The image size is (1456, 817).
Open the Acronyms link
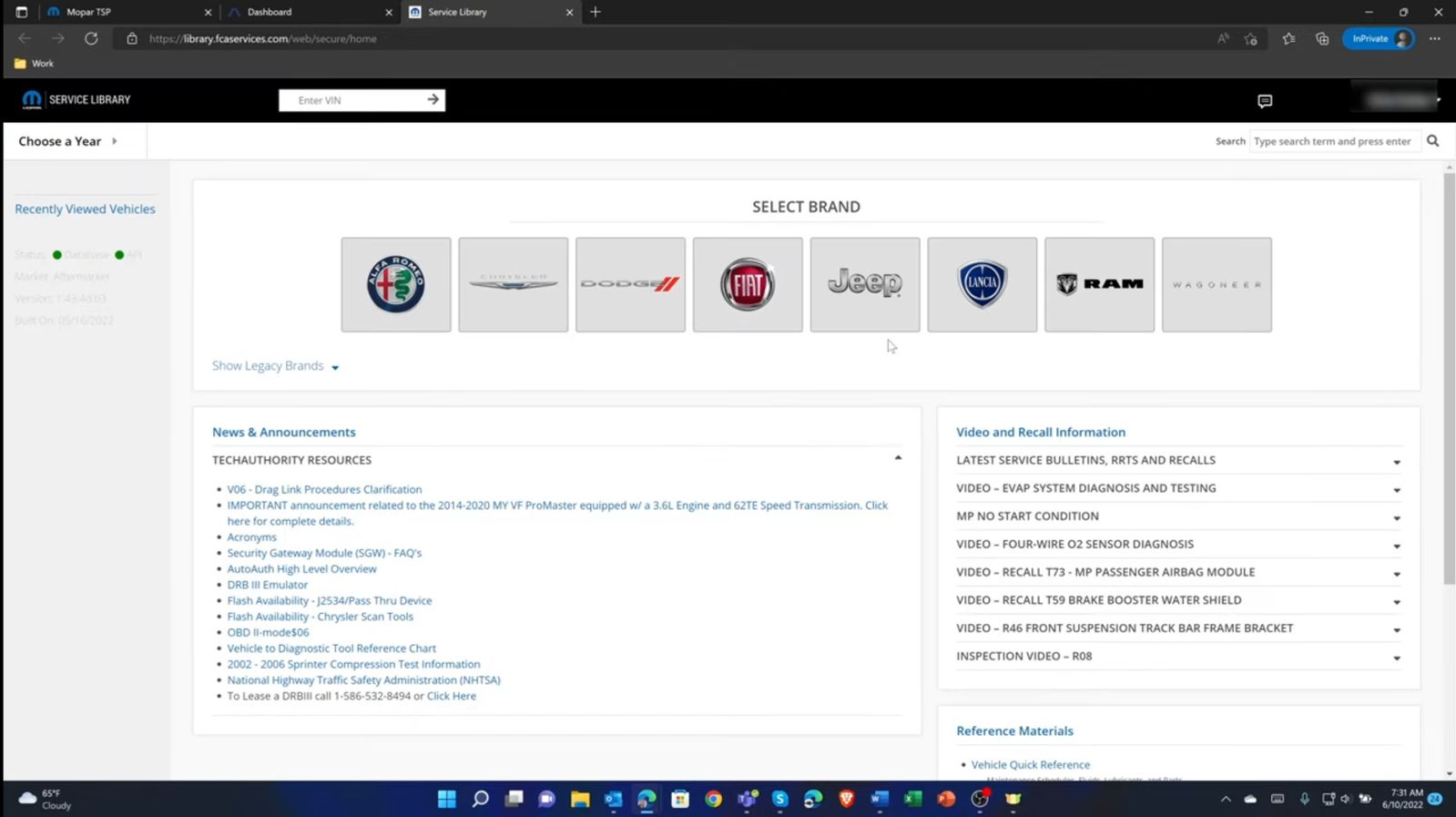click(x=251, y=537)
